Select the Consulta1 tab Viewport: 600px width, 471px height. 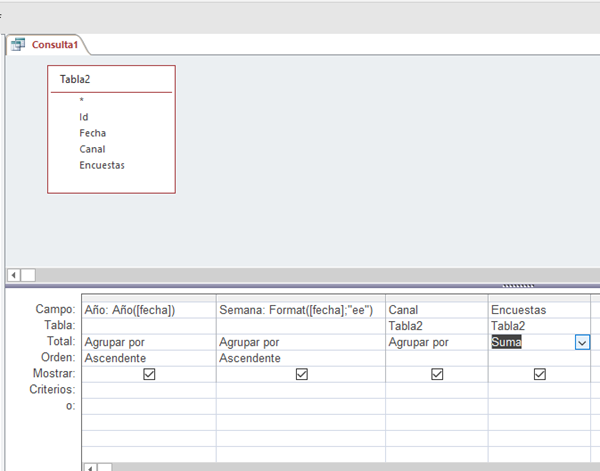(x=52, y=45)
